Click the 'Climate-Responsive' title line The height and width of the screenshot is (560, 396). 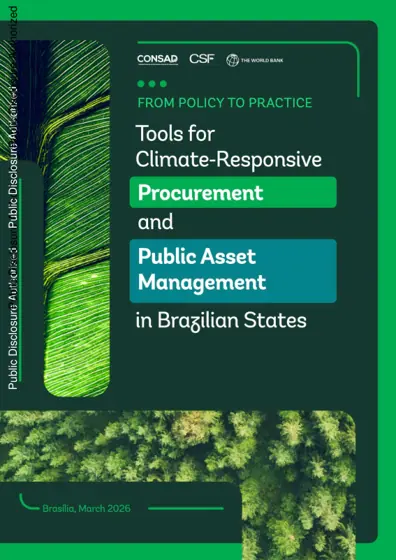[x=229, y=160]
